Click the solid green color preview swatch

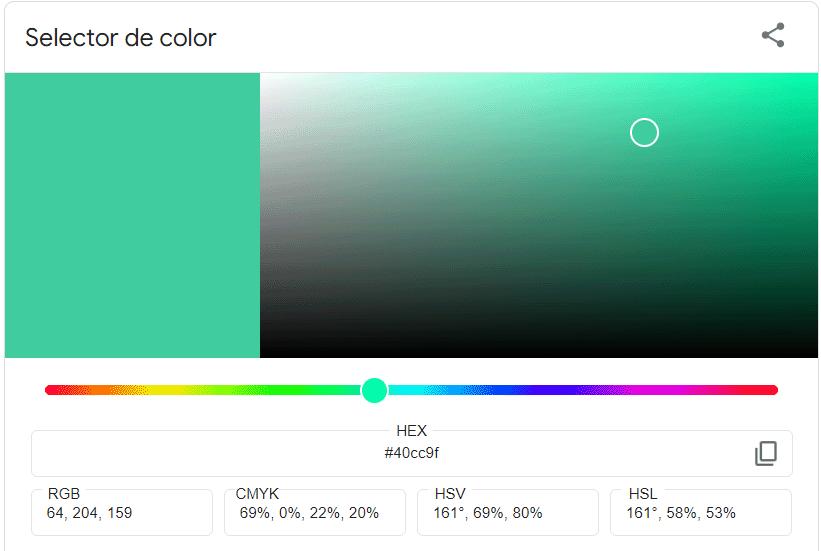point(132,215)
